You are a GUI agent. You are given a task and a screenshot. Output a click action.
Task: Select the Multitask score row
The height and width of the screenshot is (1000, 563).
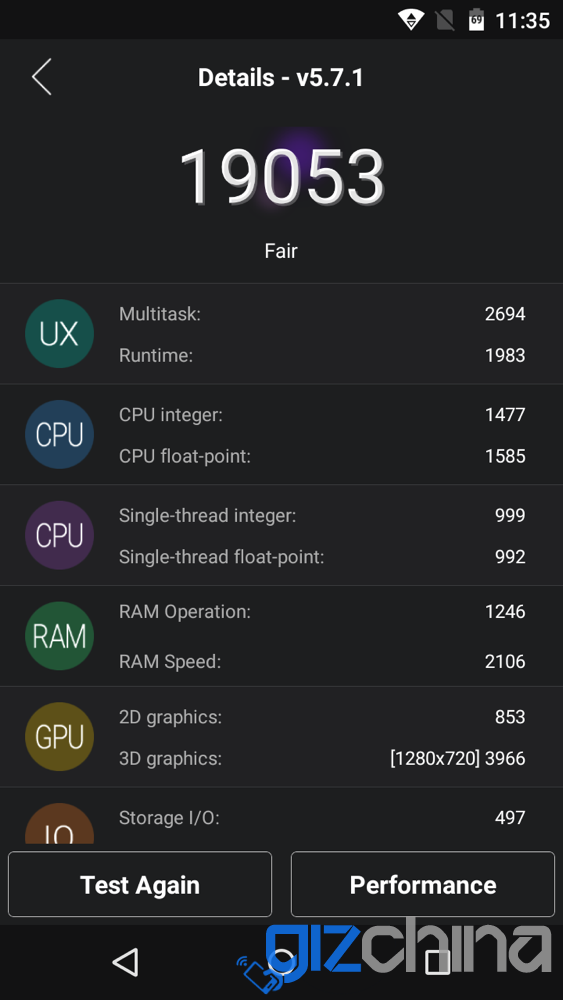coord(322,314)
